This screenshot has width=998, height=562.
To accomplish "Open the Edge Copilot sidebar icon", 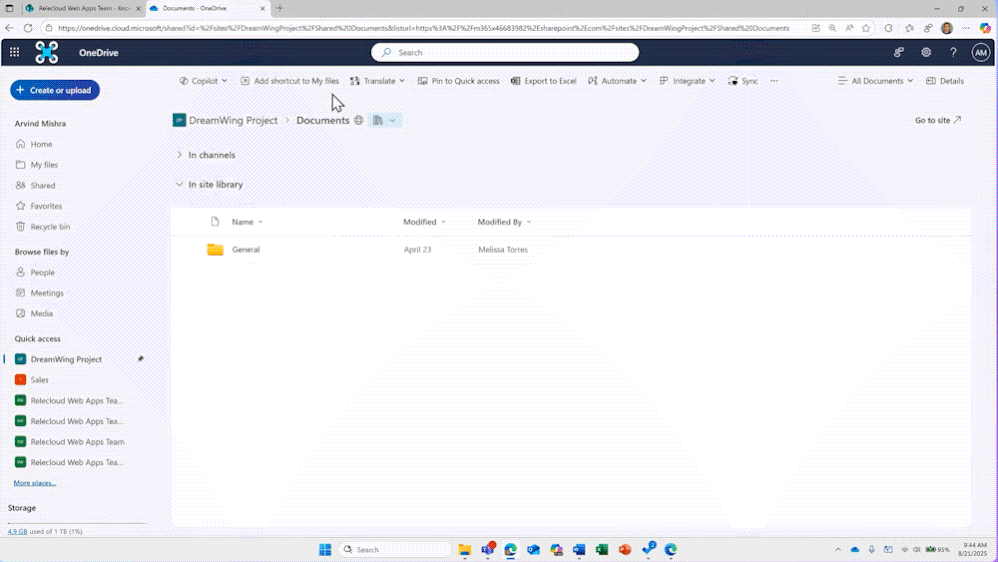I will (985, 28).
